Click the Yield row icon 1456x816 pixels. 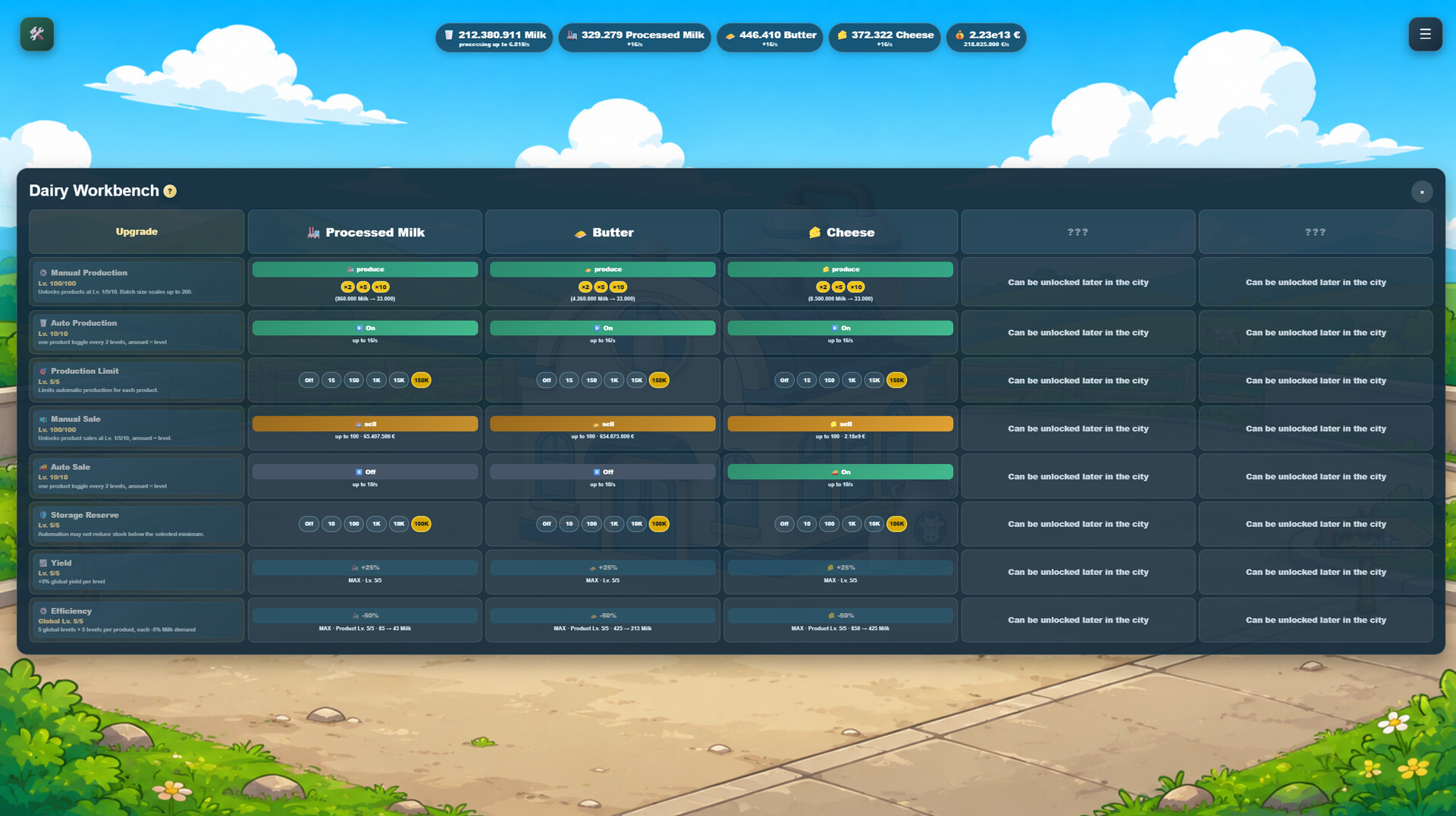pos(43,563)
